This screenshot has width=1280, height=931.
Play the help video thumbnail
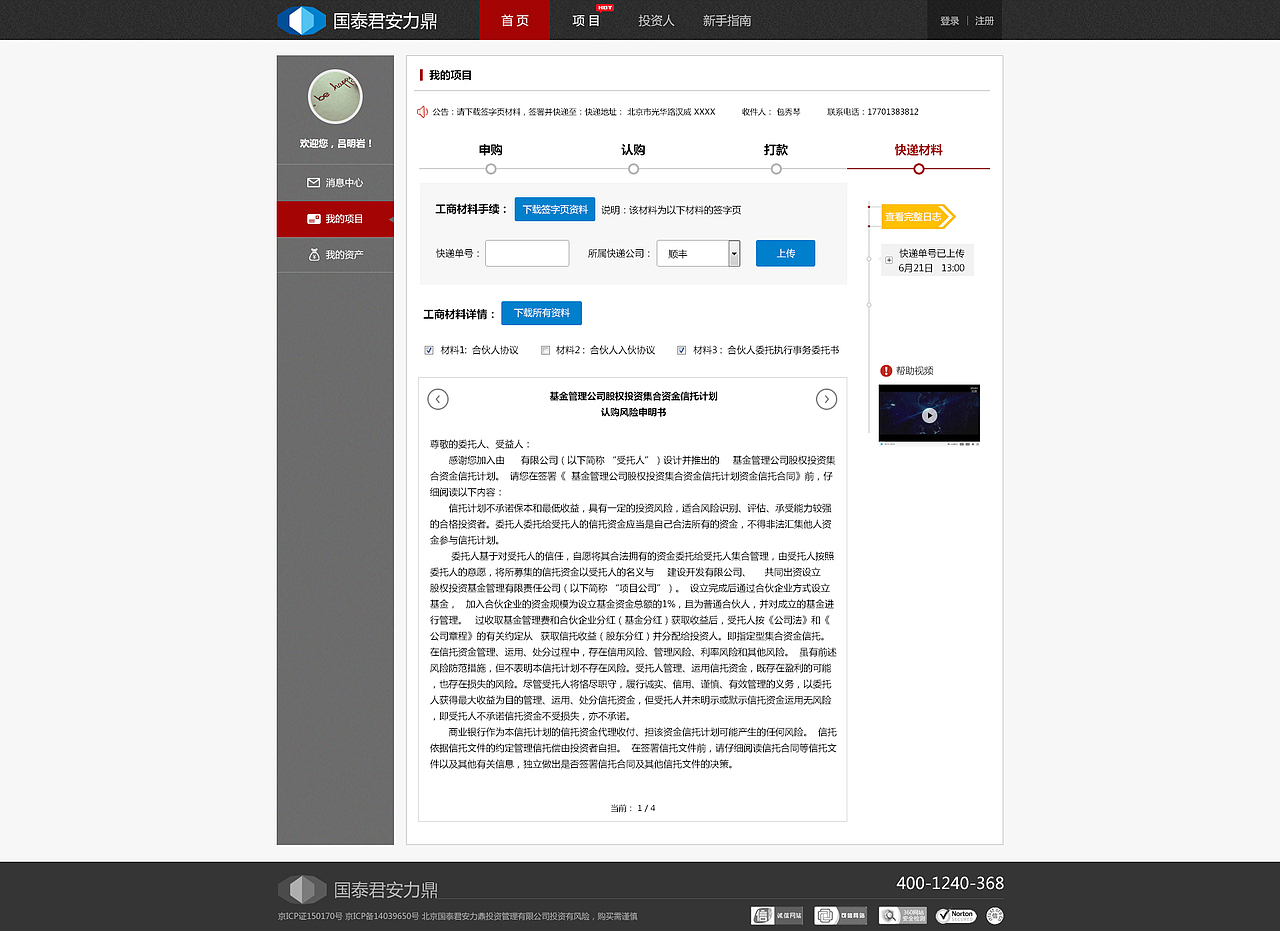coord(928,413)
